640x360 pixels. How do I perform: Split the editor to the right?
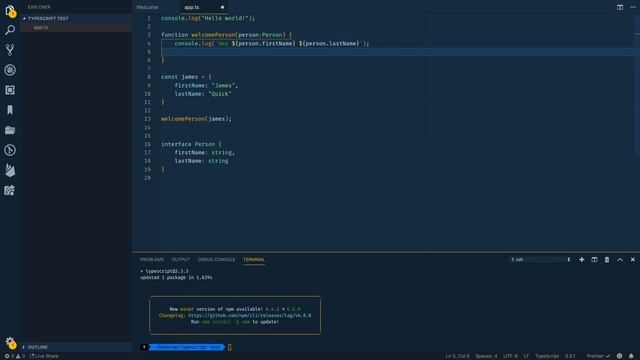[620, 7]
